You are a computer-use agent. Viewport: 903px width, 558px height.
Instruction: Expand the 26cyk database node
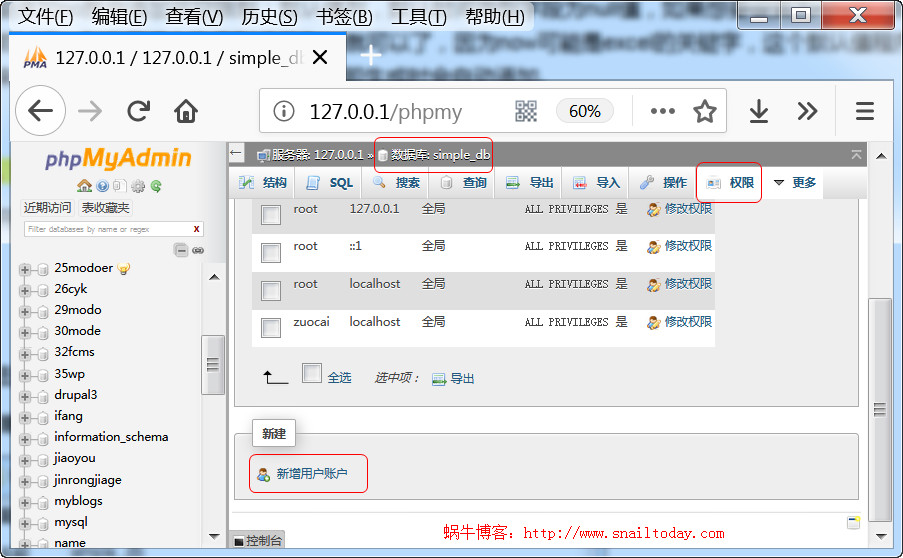pyautogui.click(x=24, y=290)
